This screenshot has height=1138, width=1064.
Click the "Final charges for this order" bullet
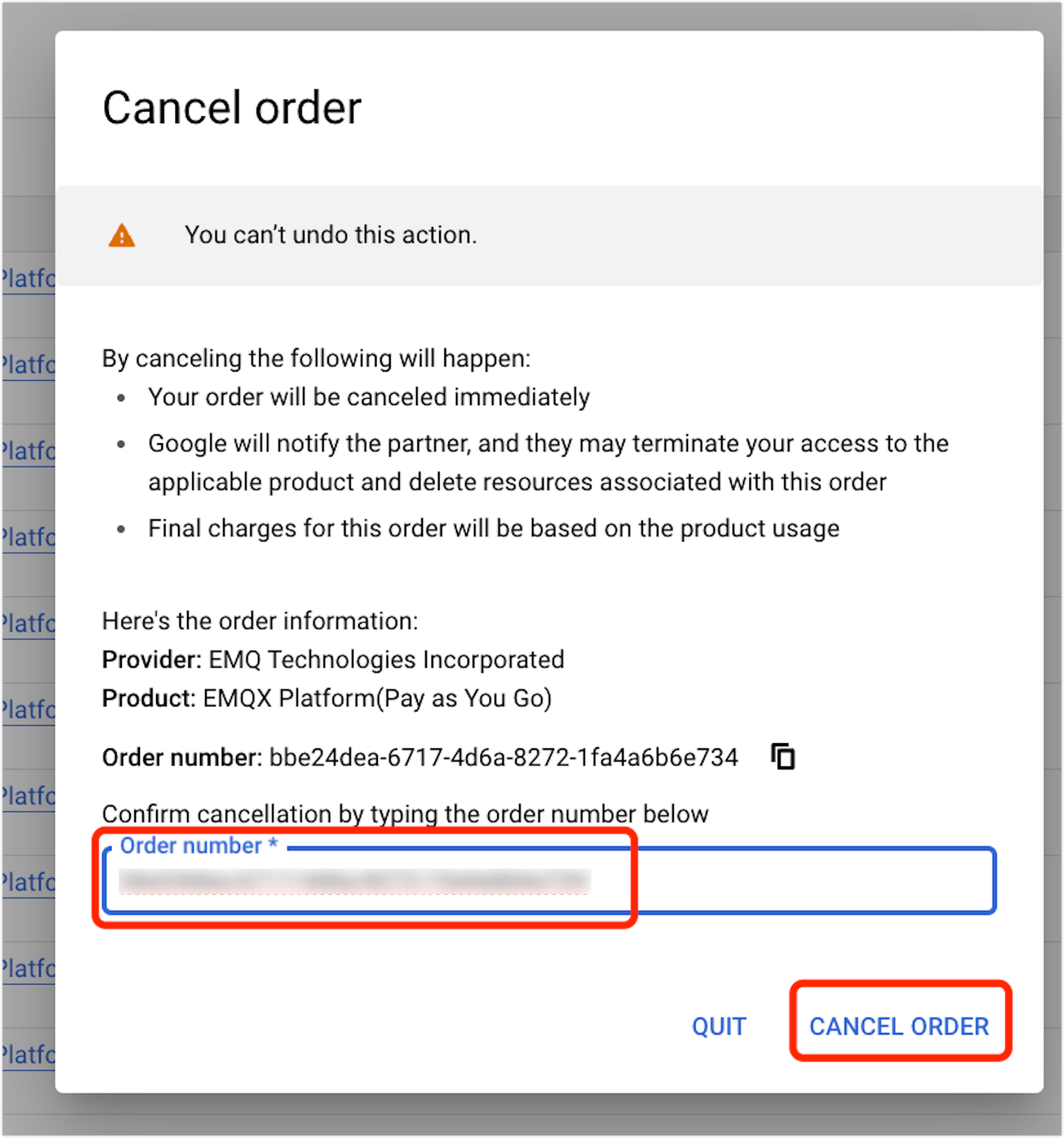coord(493,528)
